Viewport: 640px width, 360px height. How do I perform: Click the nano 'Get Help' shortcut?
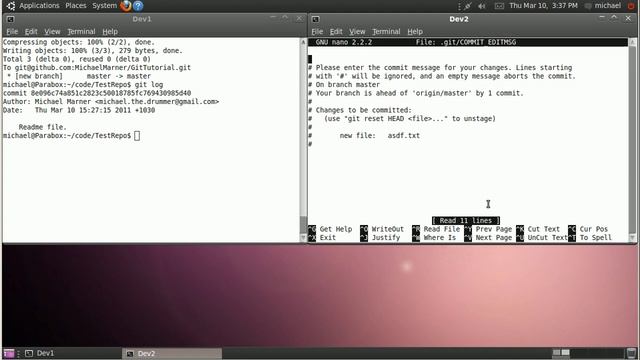tap(330, 229)
